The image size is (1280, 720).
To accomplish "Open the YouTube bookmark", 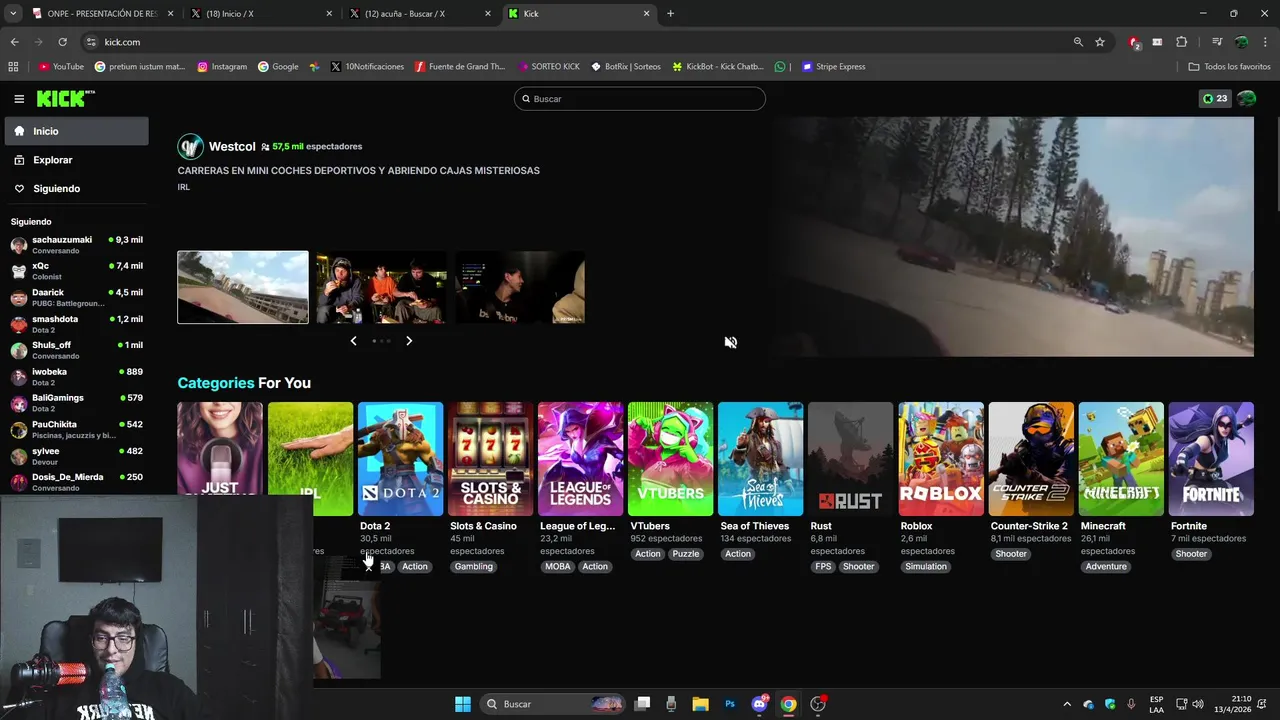I will point(61,67).
